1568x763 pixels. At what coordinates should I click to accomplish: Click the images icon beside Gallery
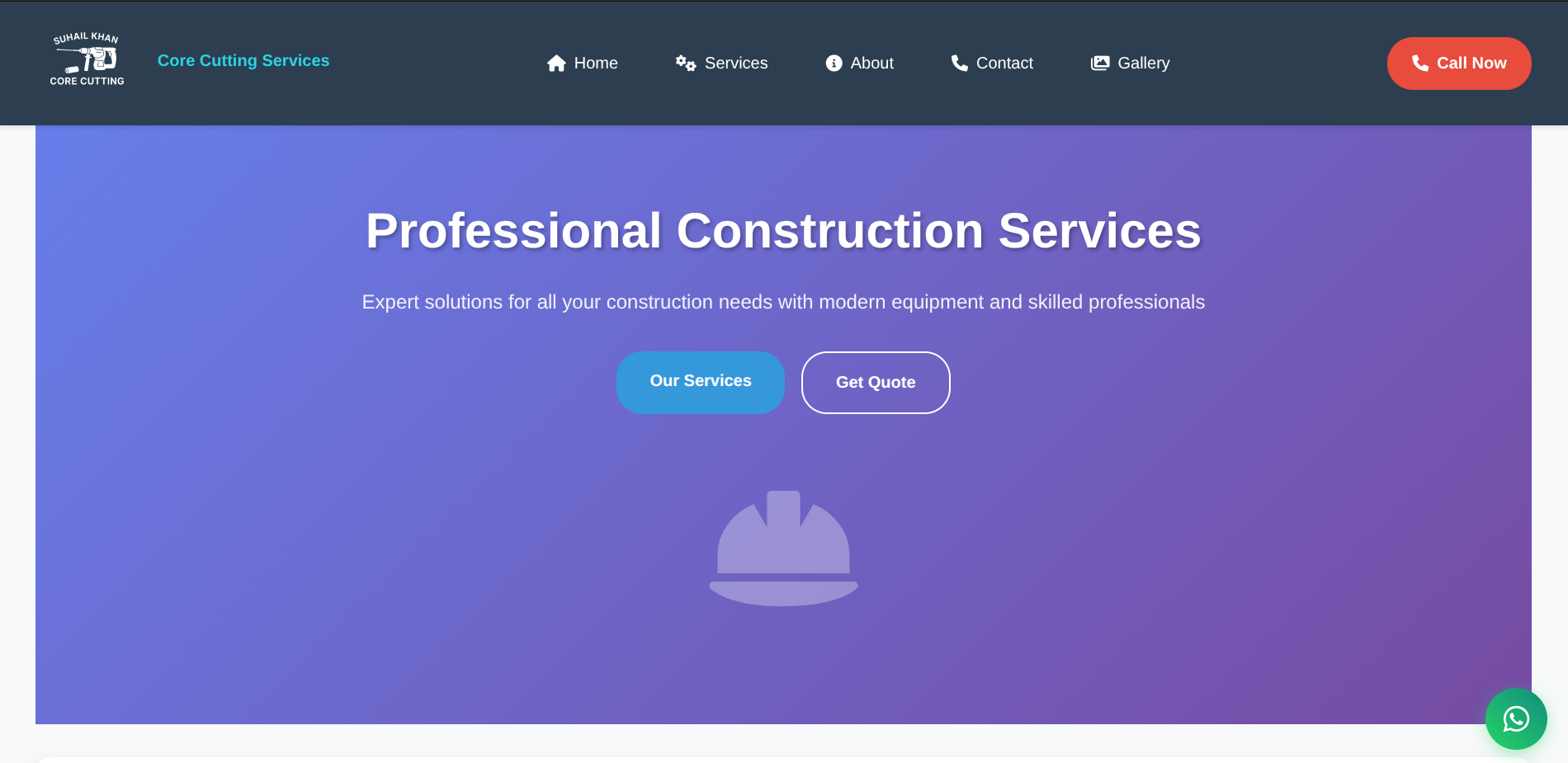coord(1100,64)
